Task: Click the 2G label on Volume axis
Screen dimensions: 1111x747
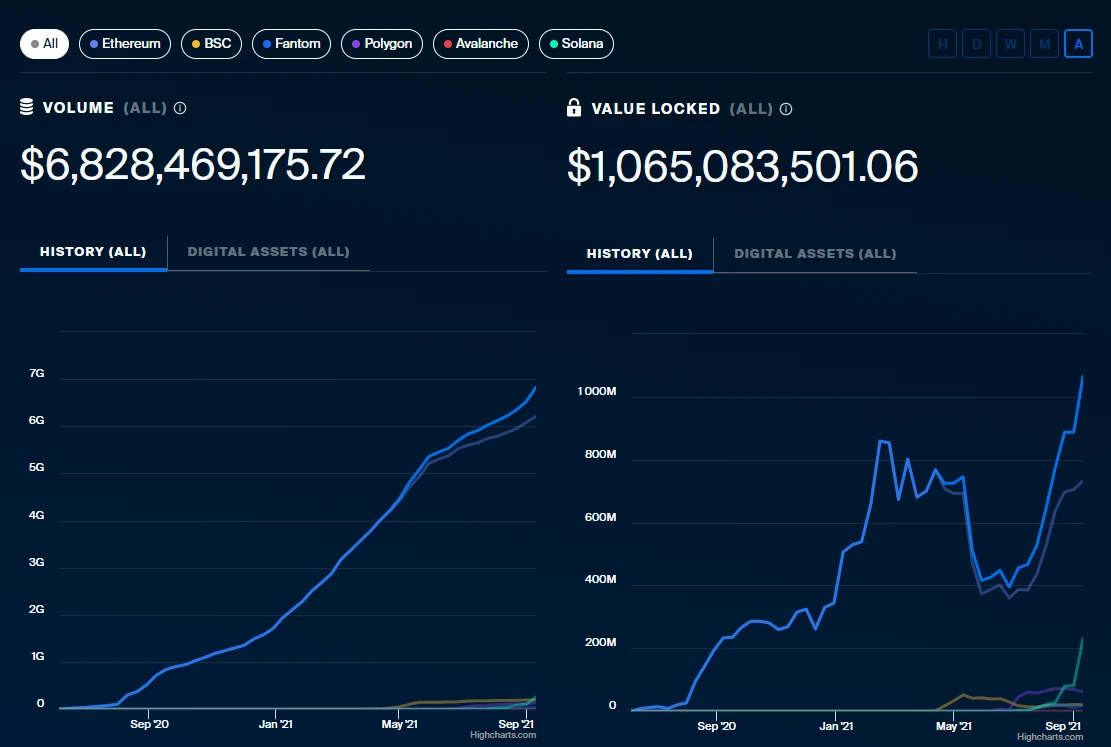Action: point(37,610)
